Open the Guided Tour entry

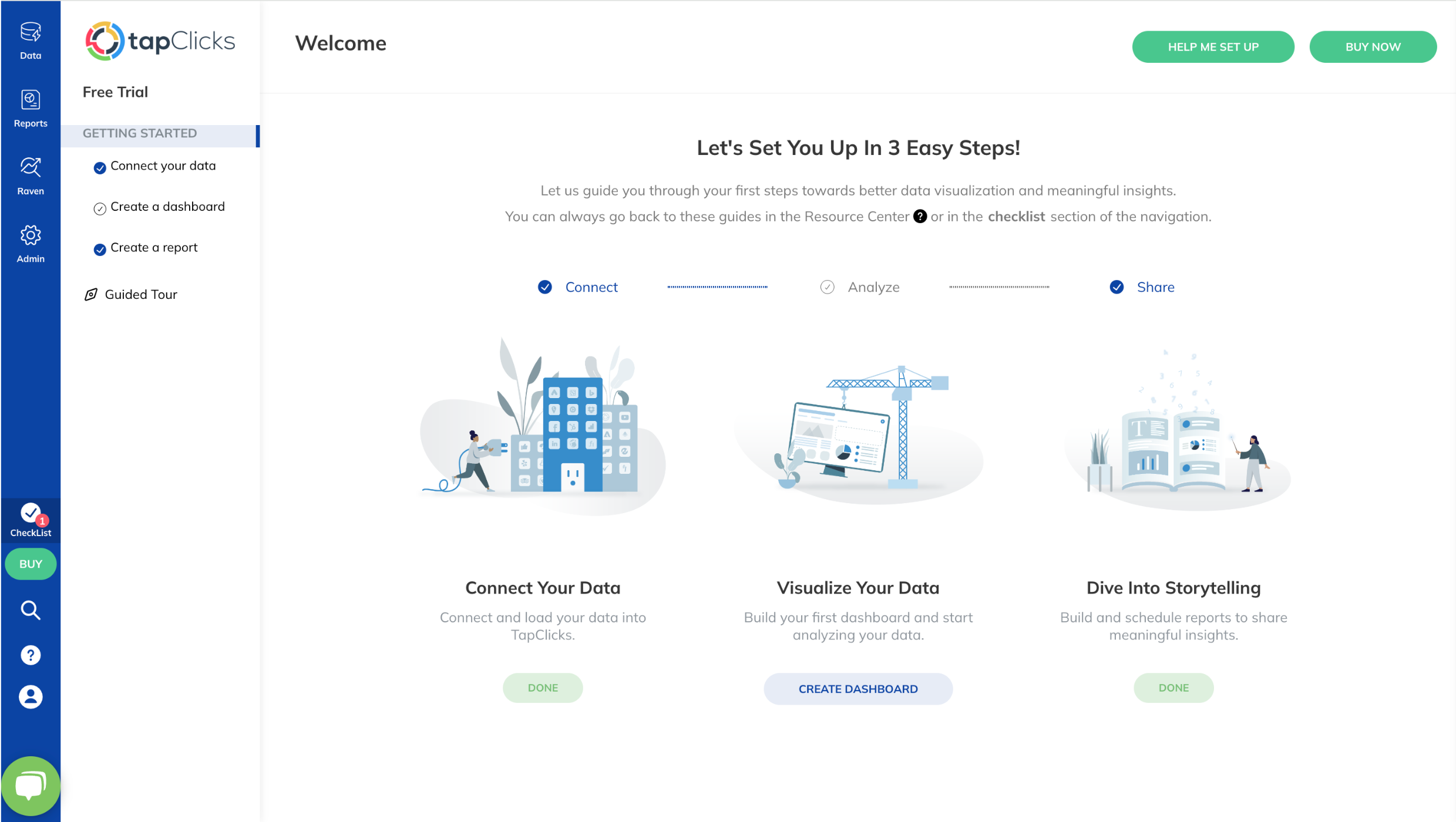point(140,294)
